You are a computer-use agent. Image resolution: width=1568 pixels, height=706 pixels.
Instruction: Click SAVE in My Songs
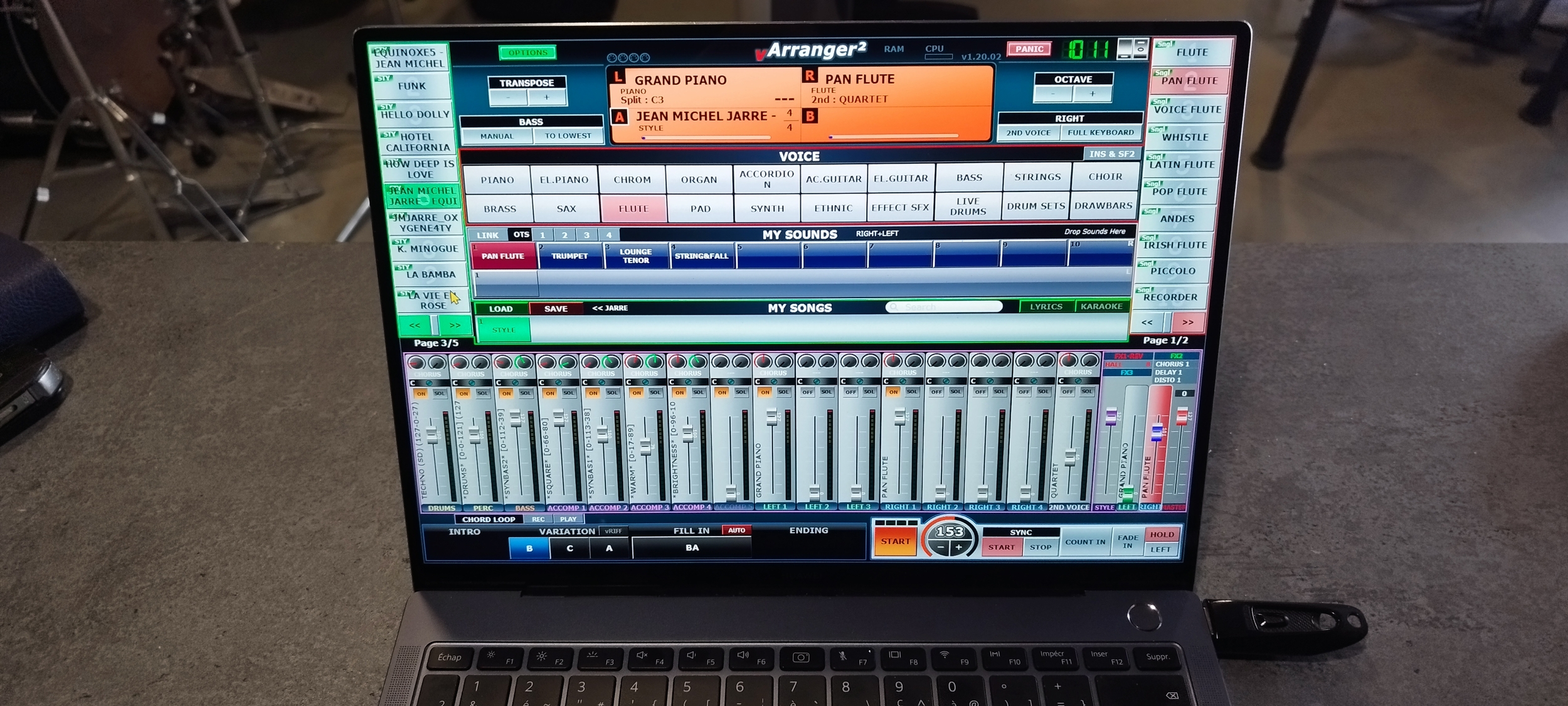pos(556,309)
